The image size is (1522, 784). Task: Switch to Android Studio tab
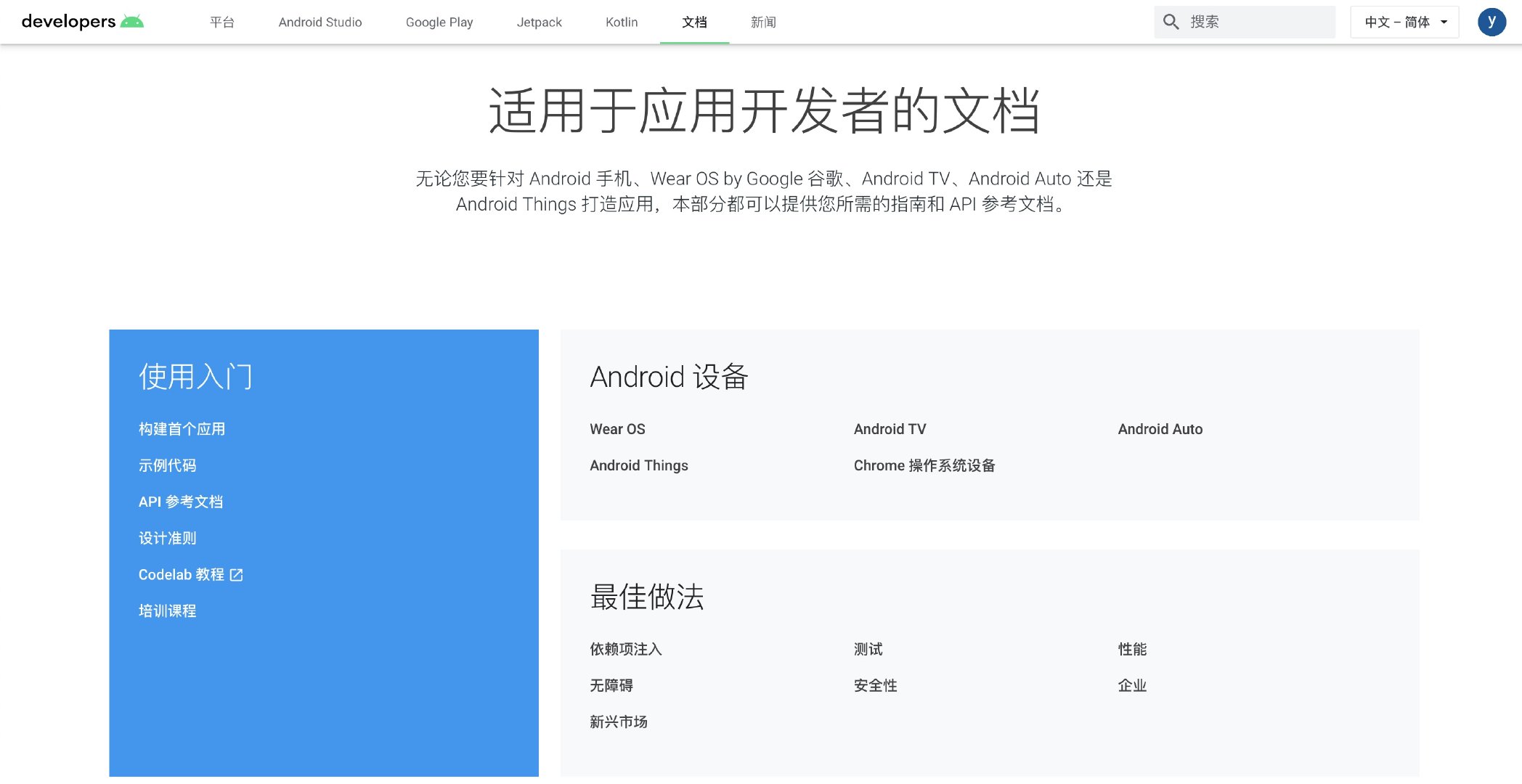320,23
